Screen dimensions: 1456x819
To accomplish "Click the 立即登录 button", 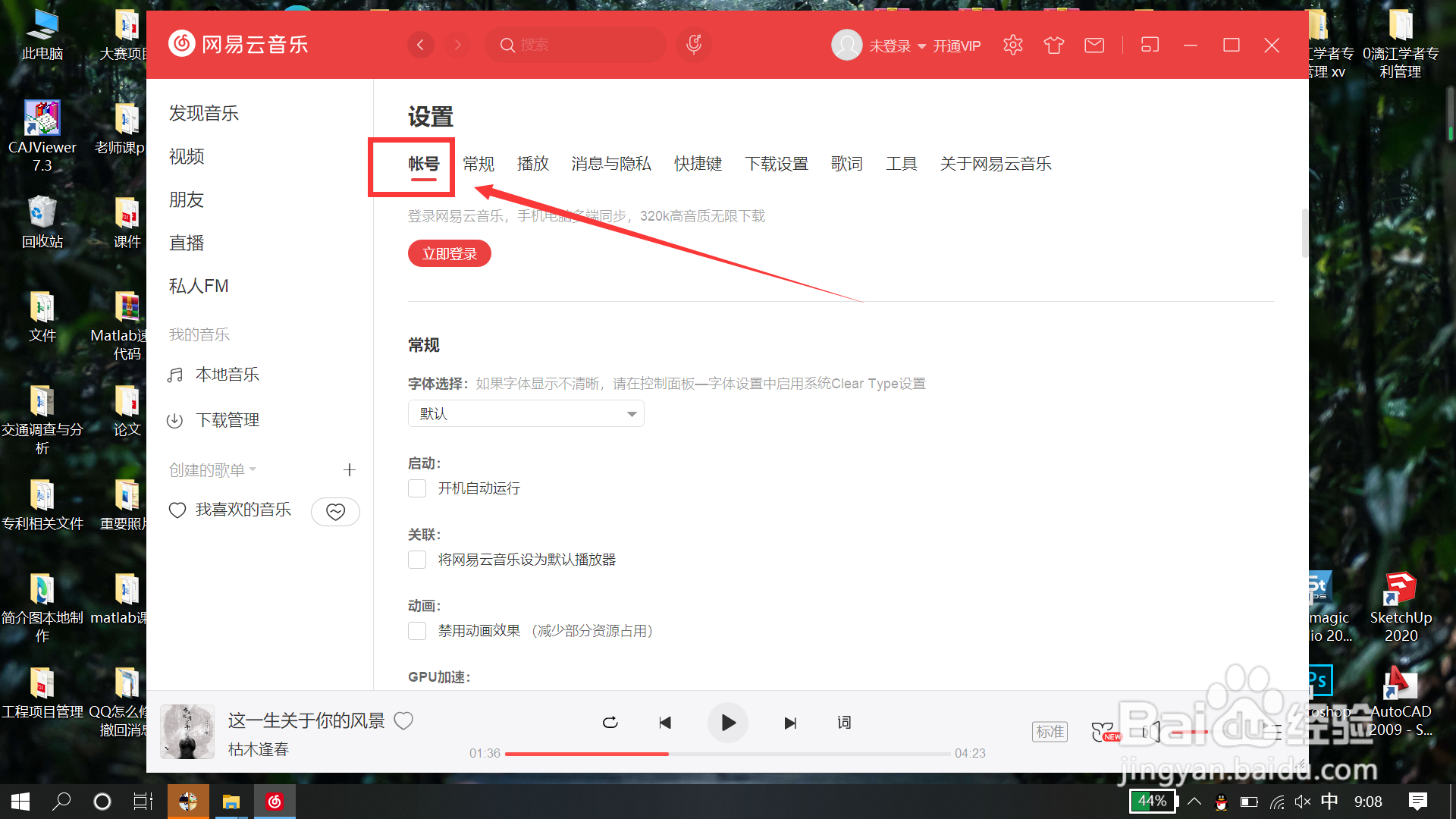I will click(x=449, y=253).
